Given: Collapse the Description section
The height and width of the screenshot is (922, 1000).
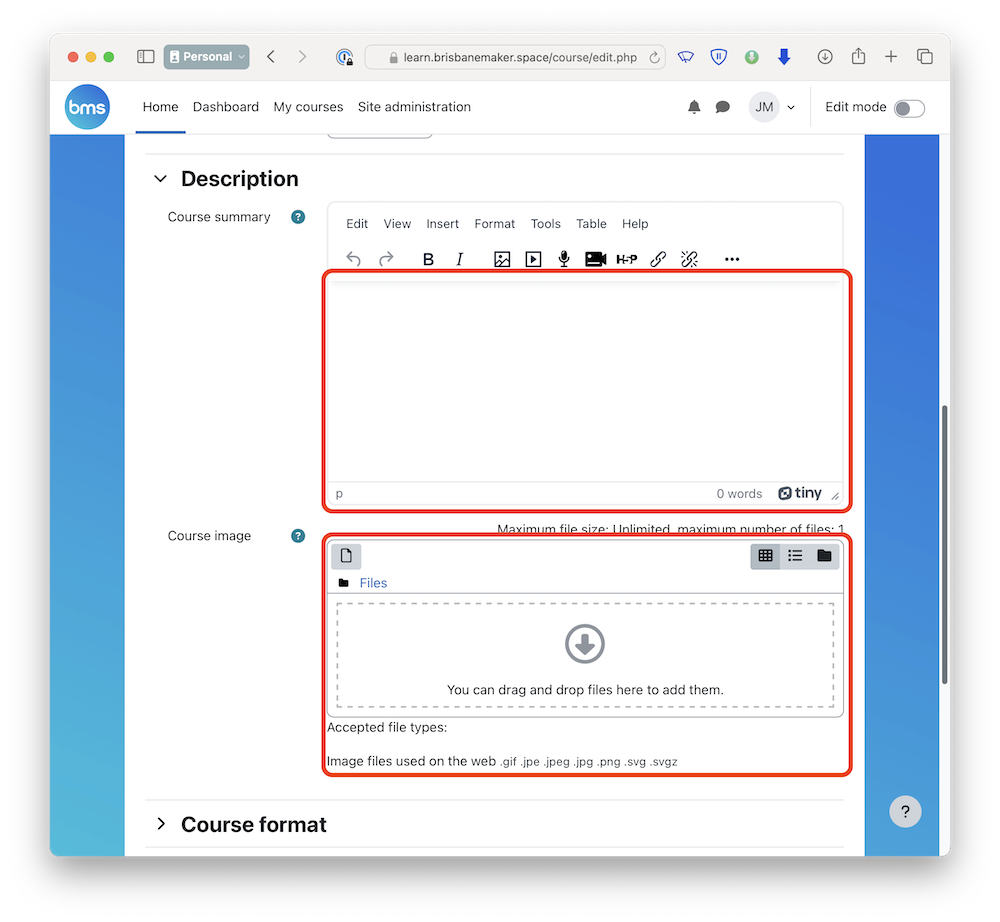Looking at the screenshot, I should pos(160,179).
